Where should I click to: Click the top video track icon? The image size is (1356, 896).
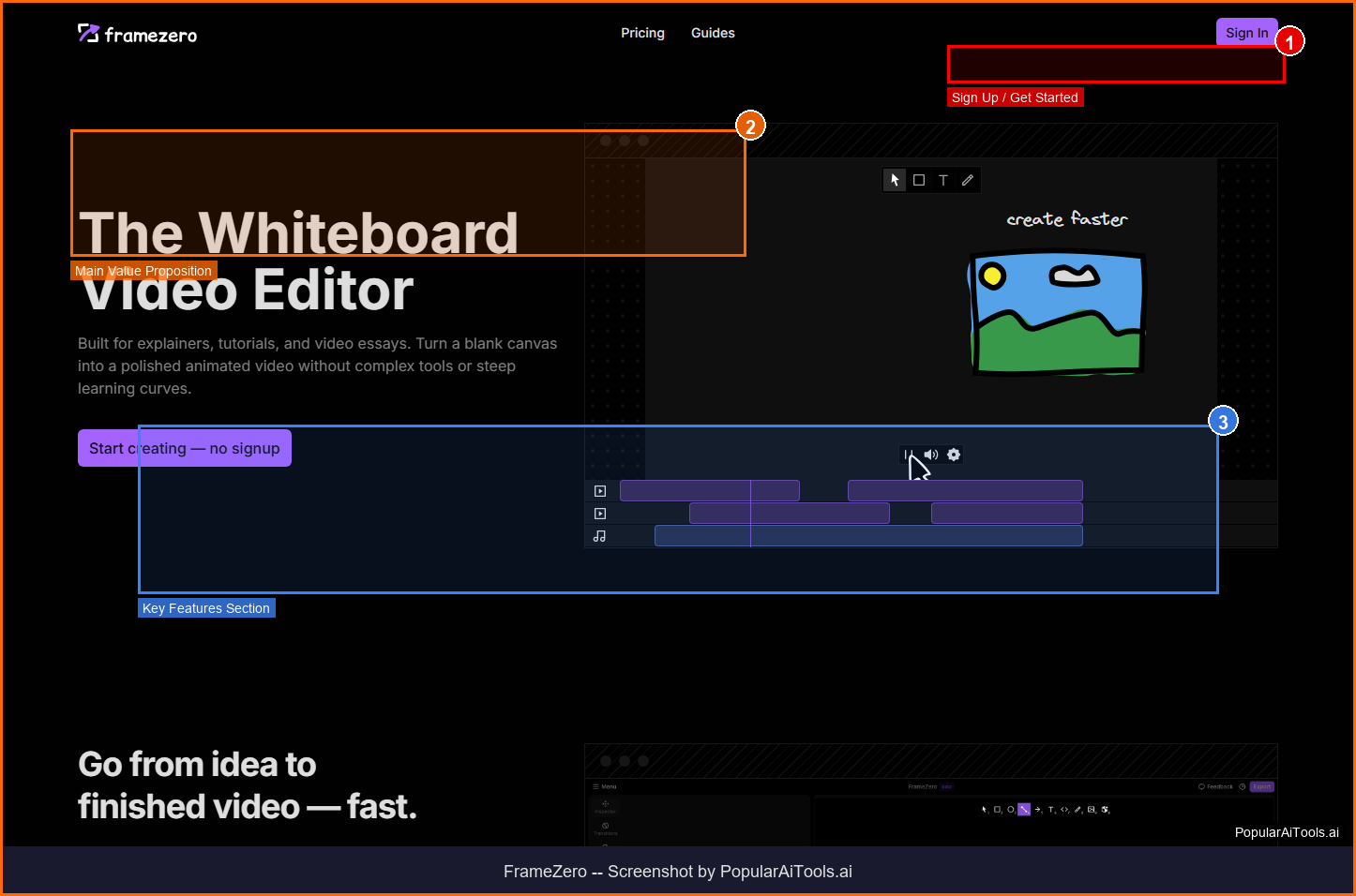point(600,491)
